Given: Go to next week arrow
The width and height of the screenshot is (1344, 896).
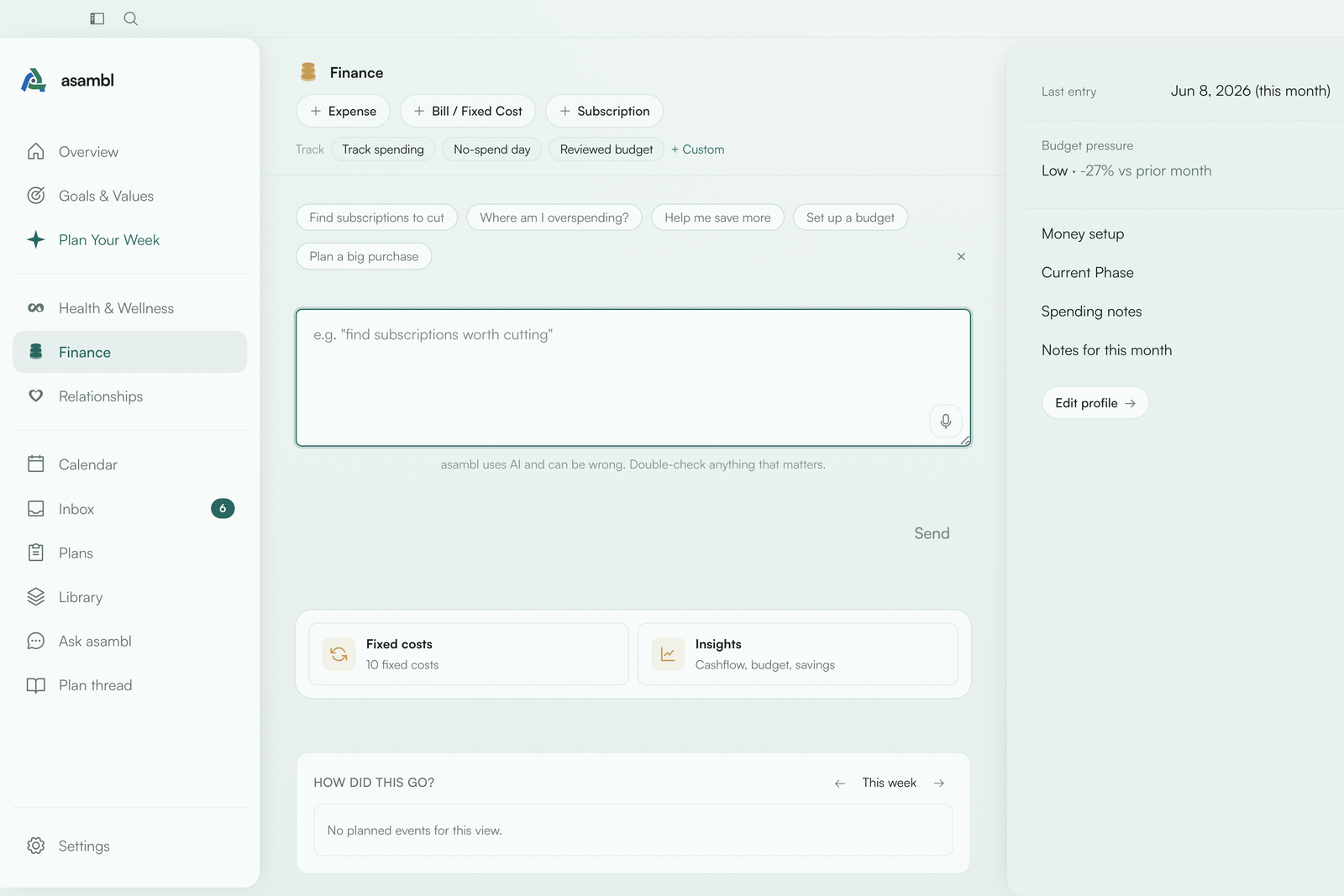Looking at the screenshot, I should coord(939,783).
